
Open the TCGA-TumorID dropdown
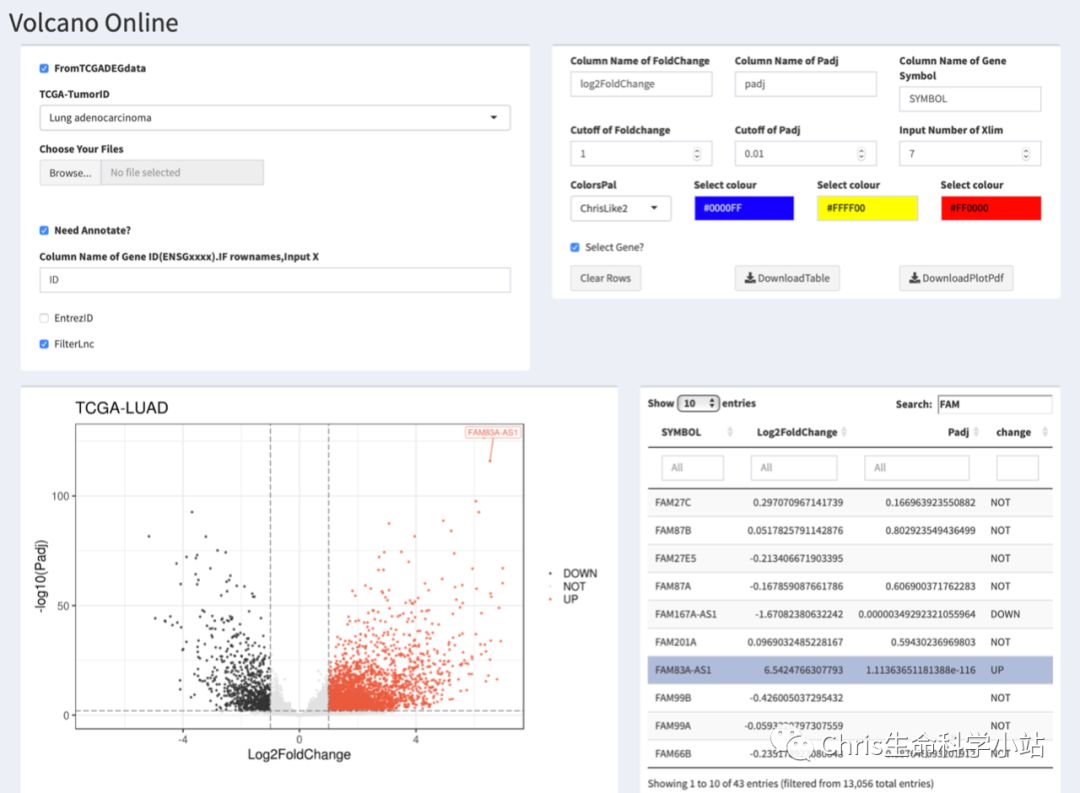tap(275, 118)
